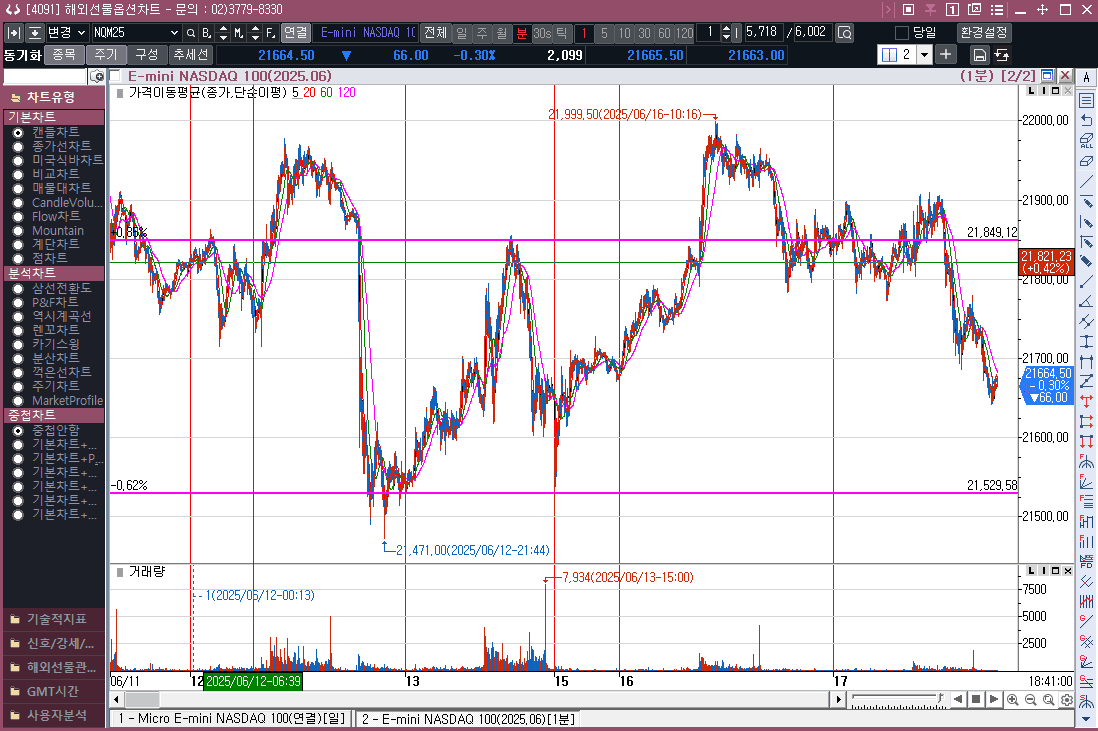Switch to the E-mini NASDAQ 100(2025.06)[1분] tab

(468, 719)
